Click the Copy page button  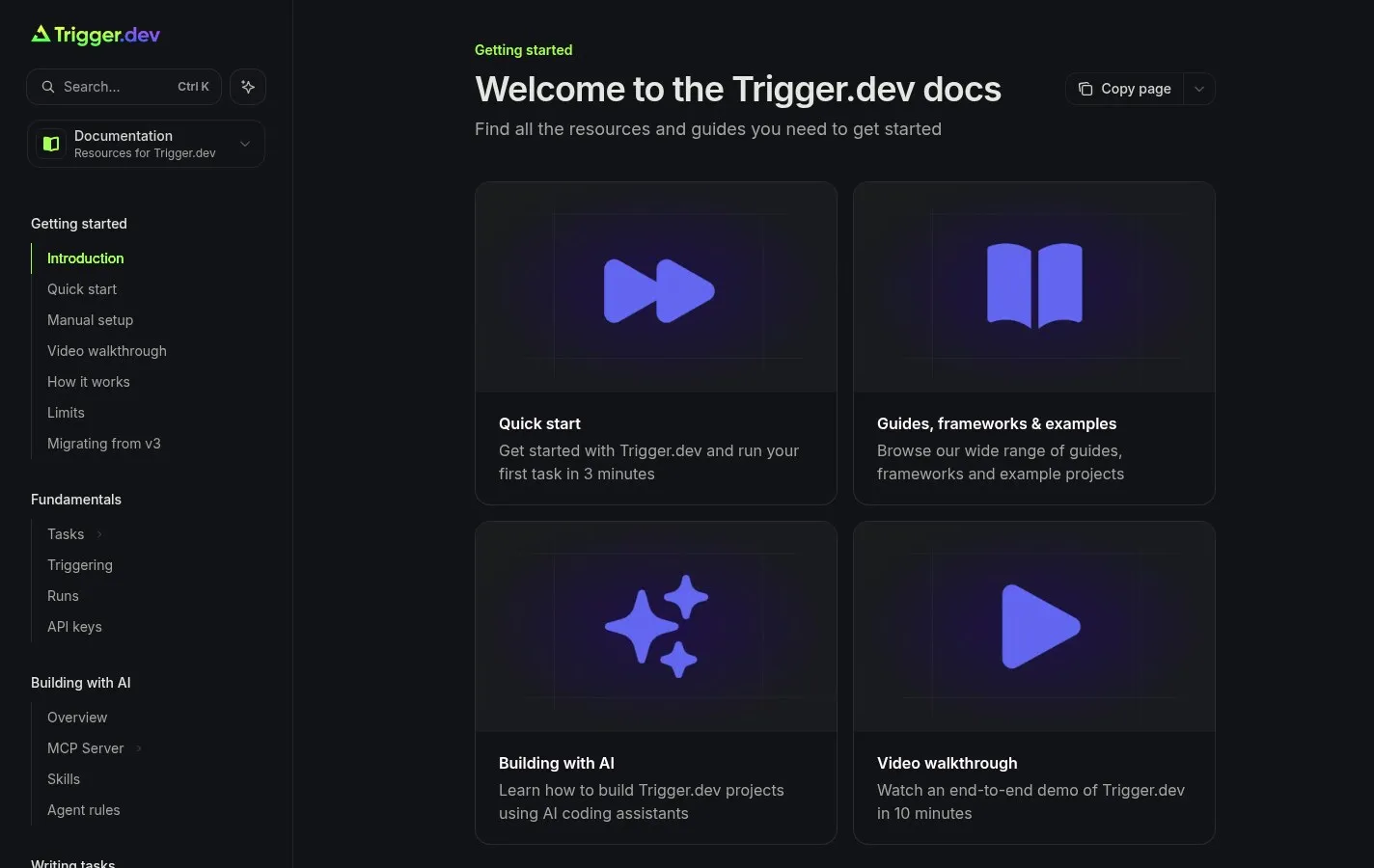tap(1125, 89)
